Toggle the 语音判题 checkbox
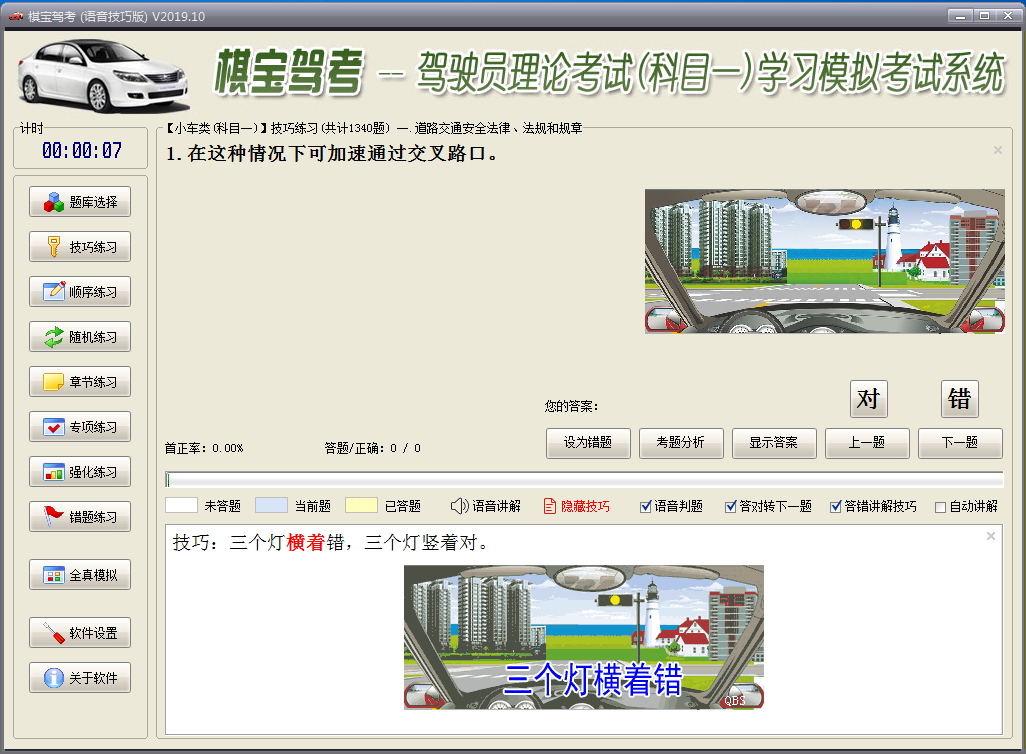 pyautogui.click(x=646, y=507)
